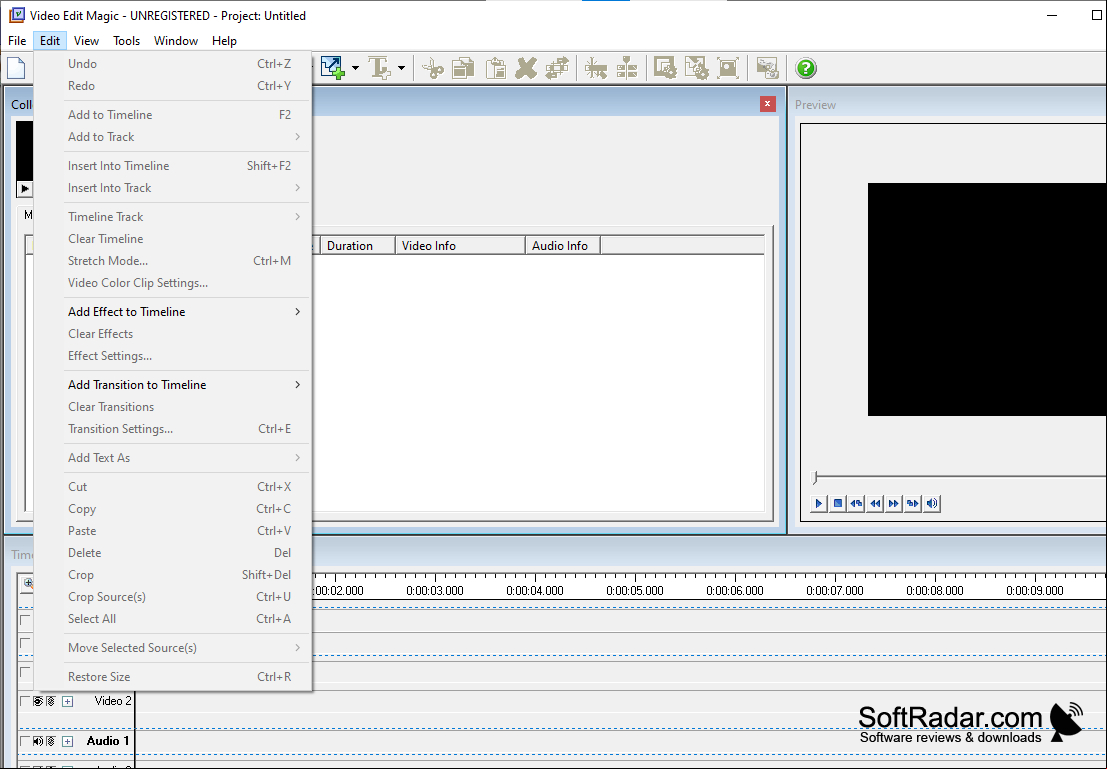Click the Effect Settings gear toolbar icon
1107x769 pixels.
[x=665, y=68]
